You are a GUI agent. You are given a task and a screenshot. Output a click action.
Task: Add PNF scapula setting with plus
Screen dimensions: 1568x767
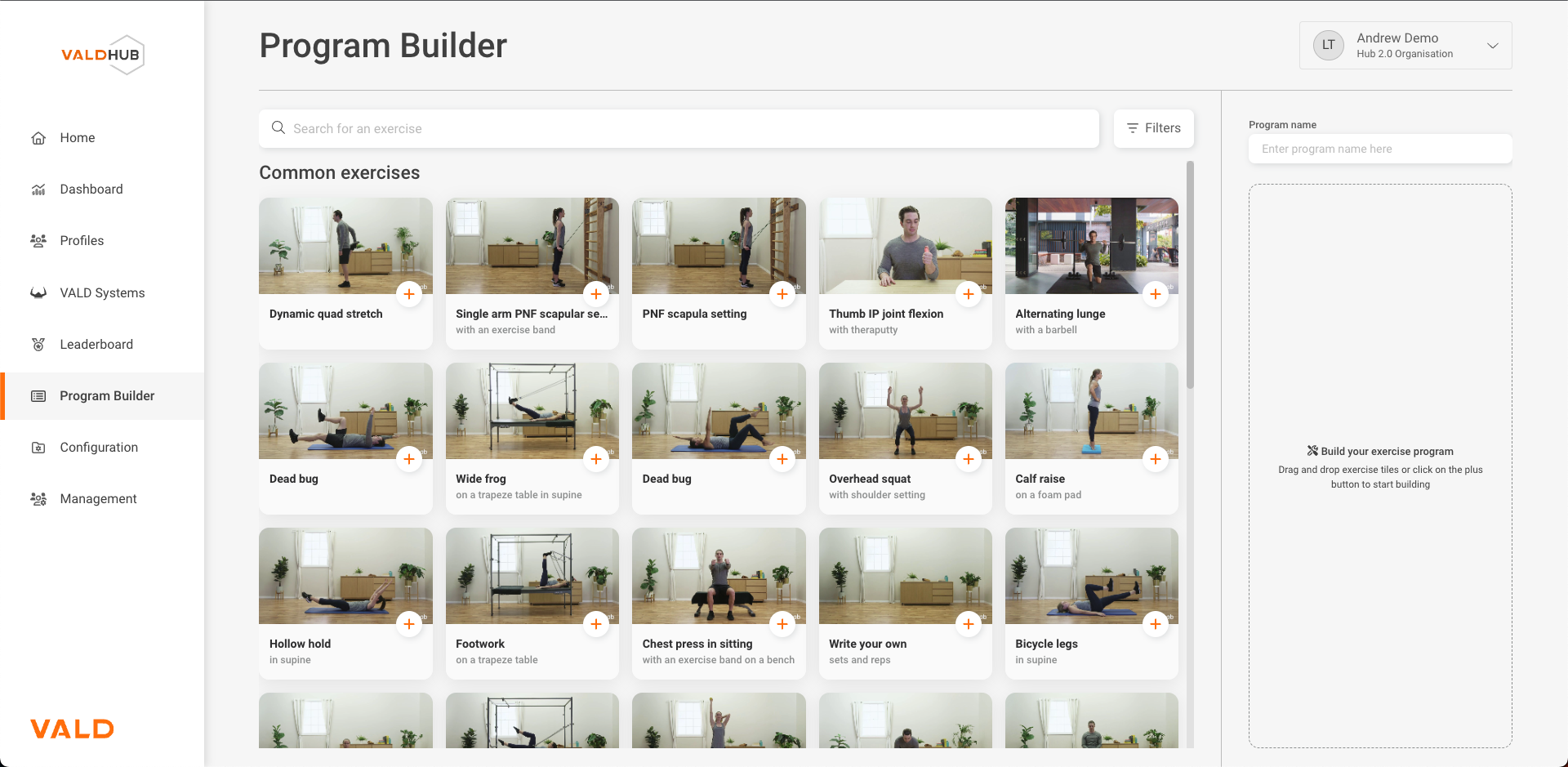(782, 294)
